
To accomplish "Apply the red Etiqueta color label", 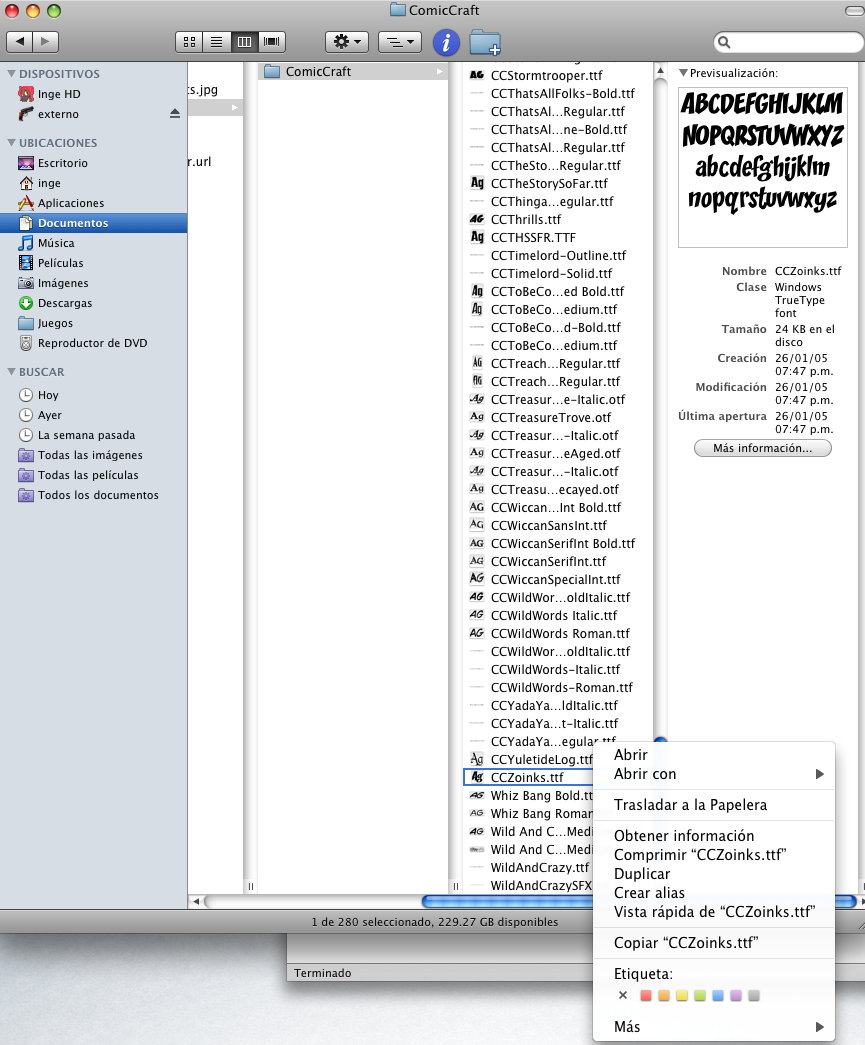I will click(x=645, y=995).
